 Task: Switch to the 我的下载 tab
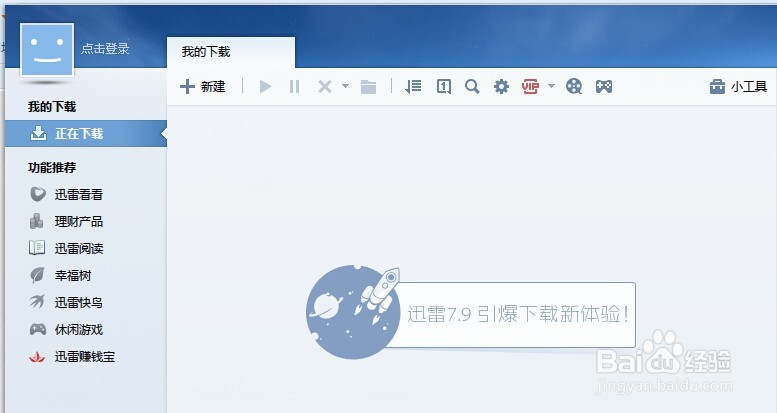pyautogui.click(x=231, y=52)
